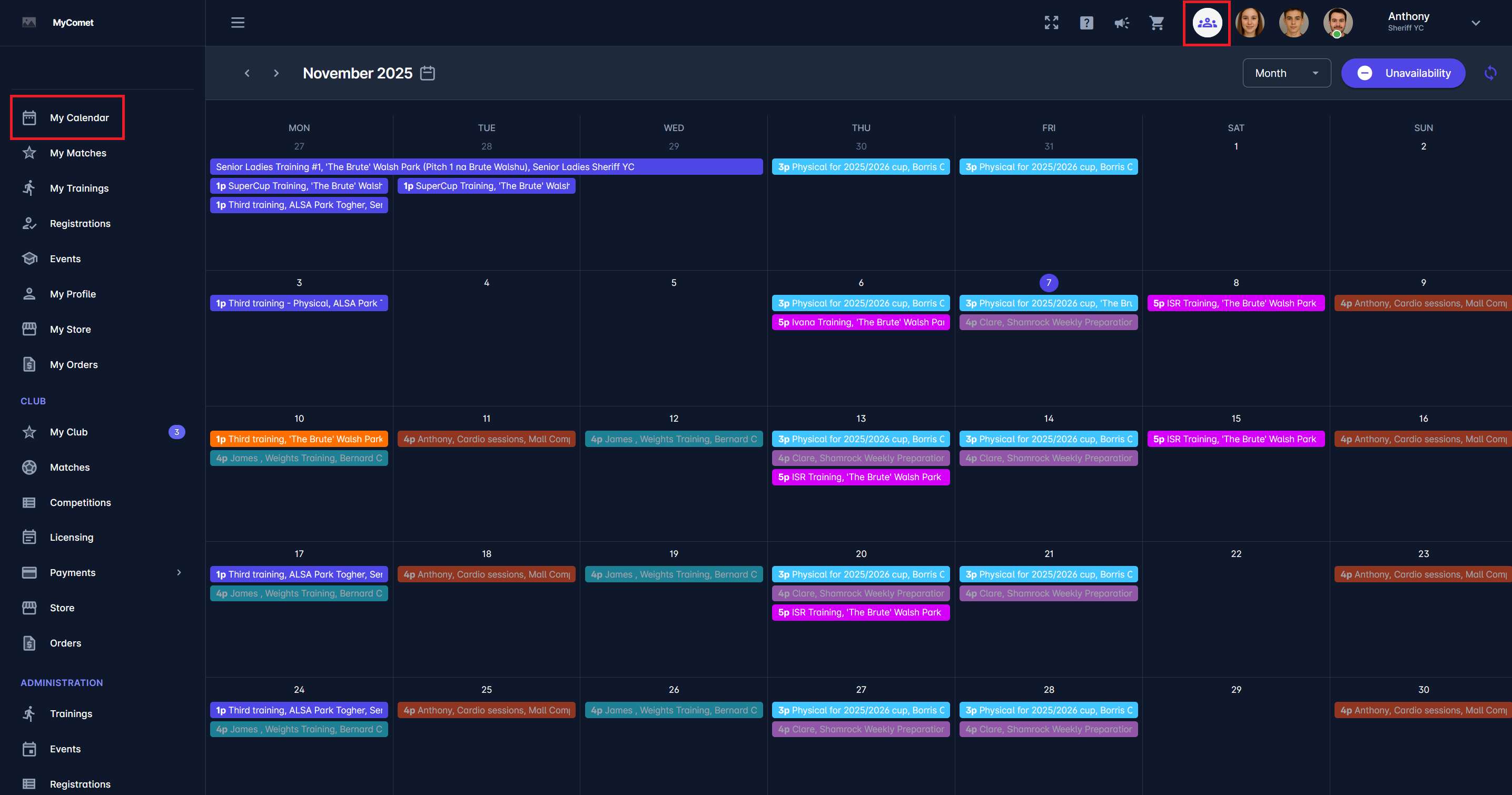Click the group members icon
Viewport: 1512px width, 795px height.
[1207, 23]
